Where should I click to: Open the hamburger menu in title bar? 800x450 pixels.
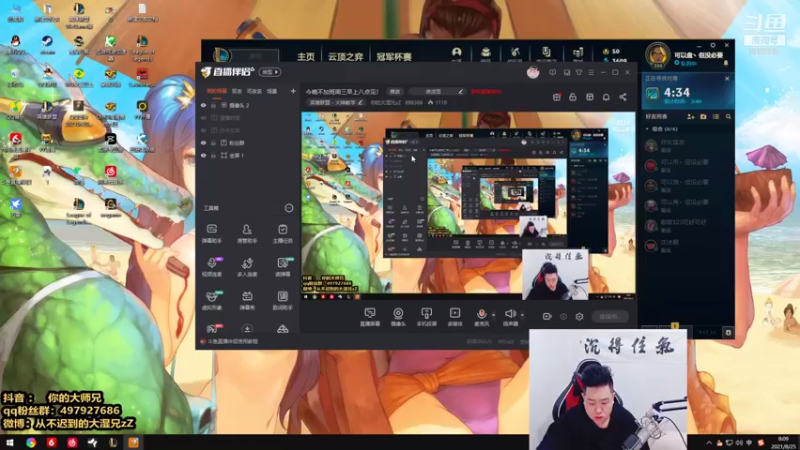tap(591, 72)
